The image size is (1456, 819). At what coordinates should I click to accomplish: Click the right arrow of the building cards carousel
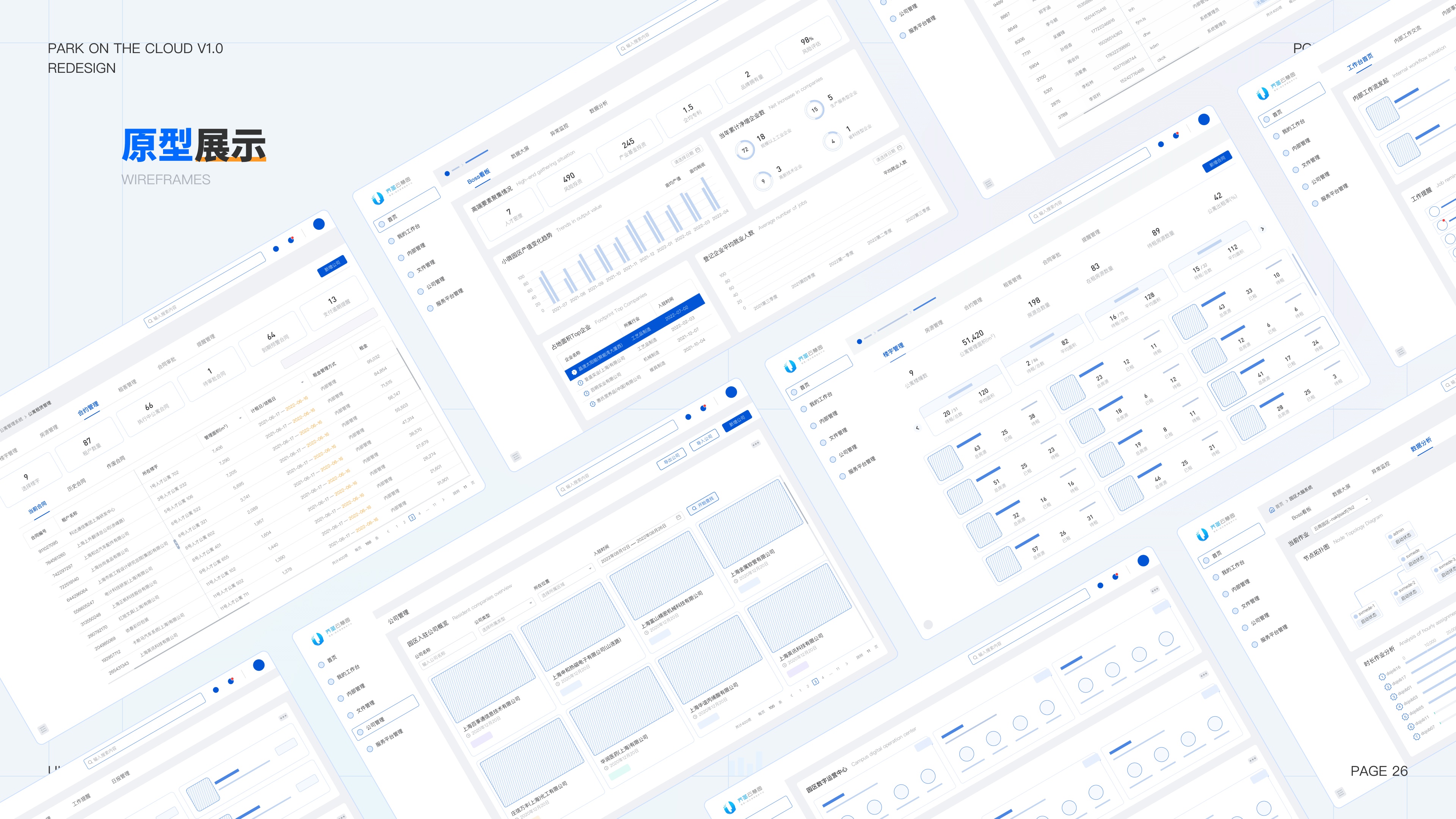click(x=1262, y=229)
